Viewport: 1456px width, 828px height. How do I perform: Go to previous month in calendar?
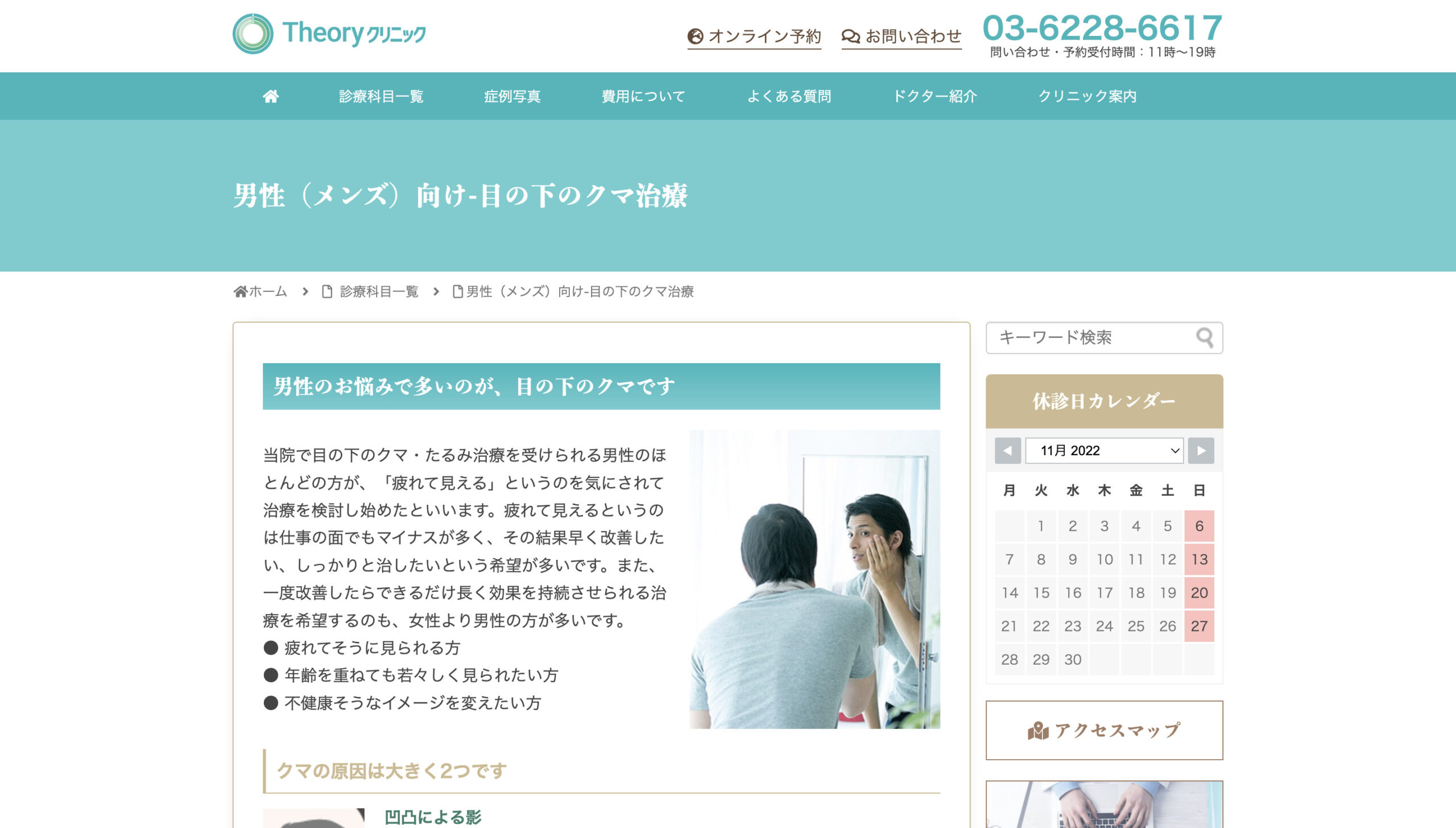[1007, 451]
